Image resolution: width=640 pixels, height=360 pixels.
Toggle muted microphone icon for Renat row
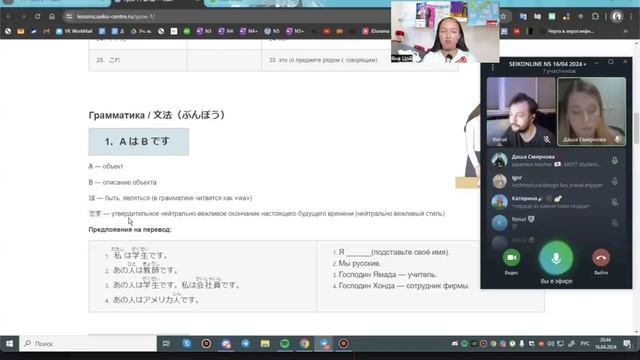[614, 223]
